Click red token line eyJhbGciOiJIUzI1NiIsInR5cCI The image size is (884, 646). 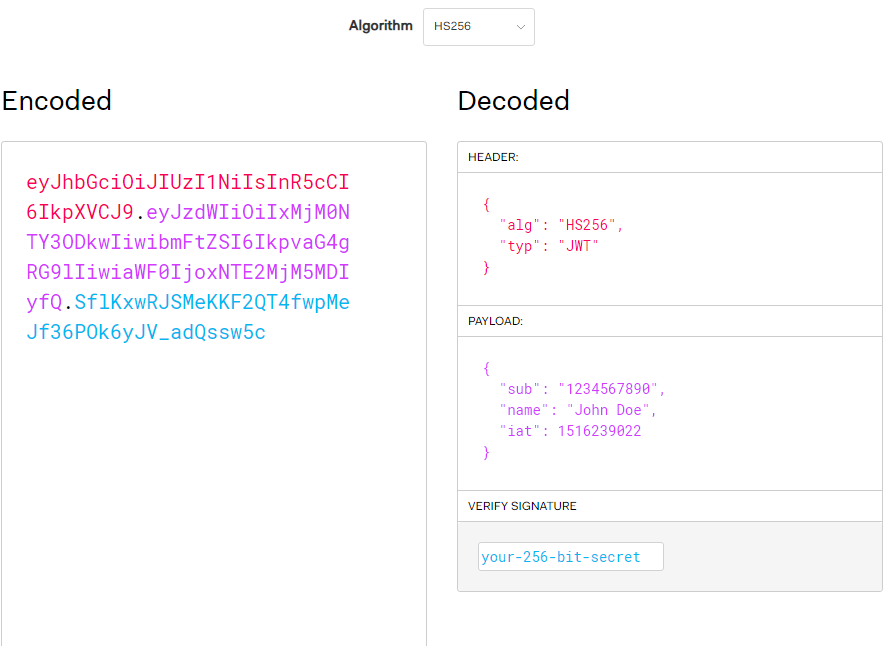pyautogui.click(x=188, y=183)
